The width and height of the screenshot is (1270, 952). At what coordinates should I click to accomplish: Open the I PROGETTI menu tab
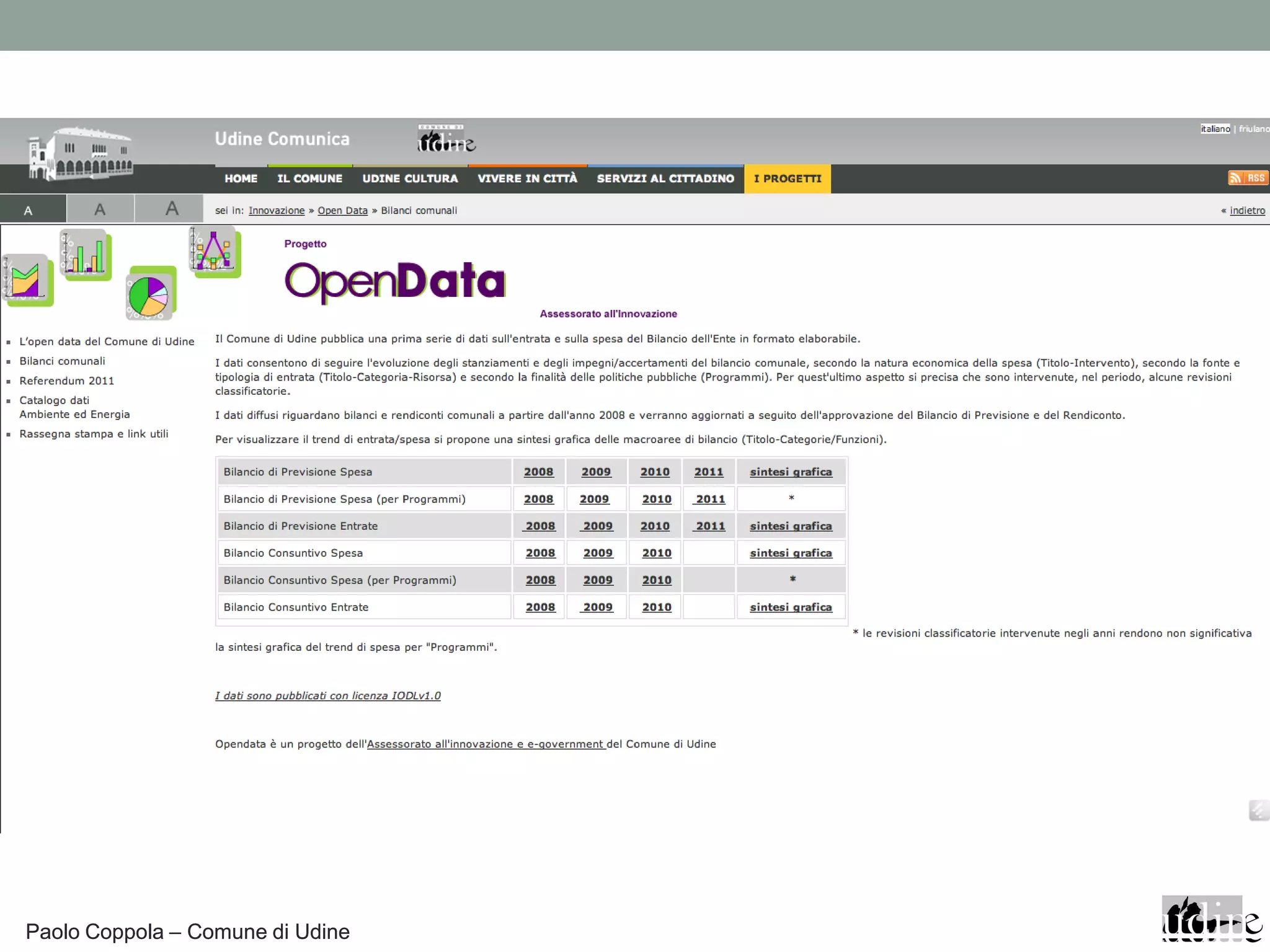point(787,178)
